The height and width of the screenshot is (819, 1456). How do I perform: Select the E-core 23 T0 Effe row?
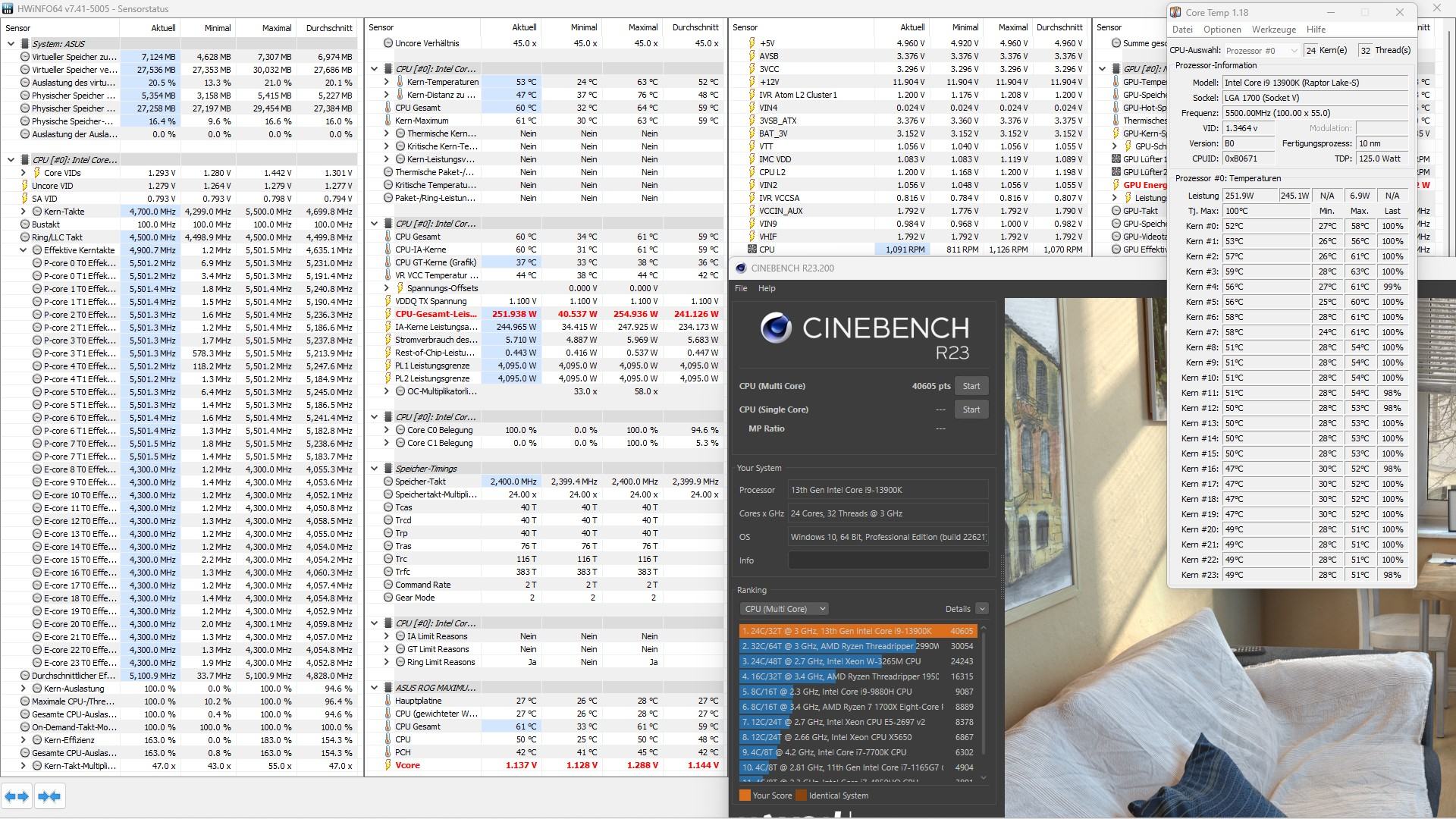click(180, 663)
